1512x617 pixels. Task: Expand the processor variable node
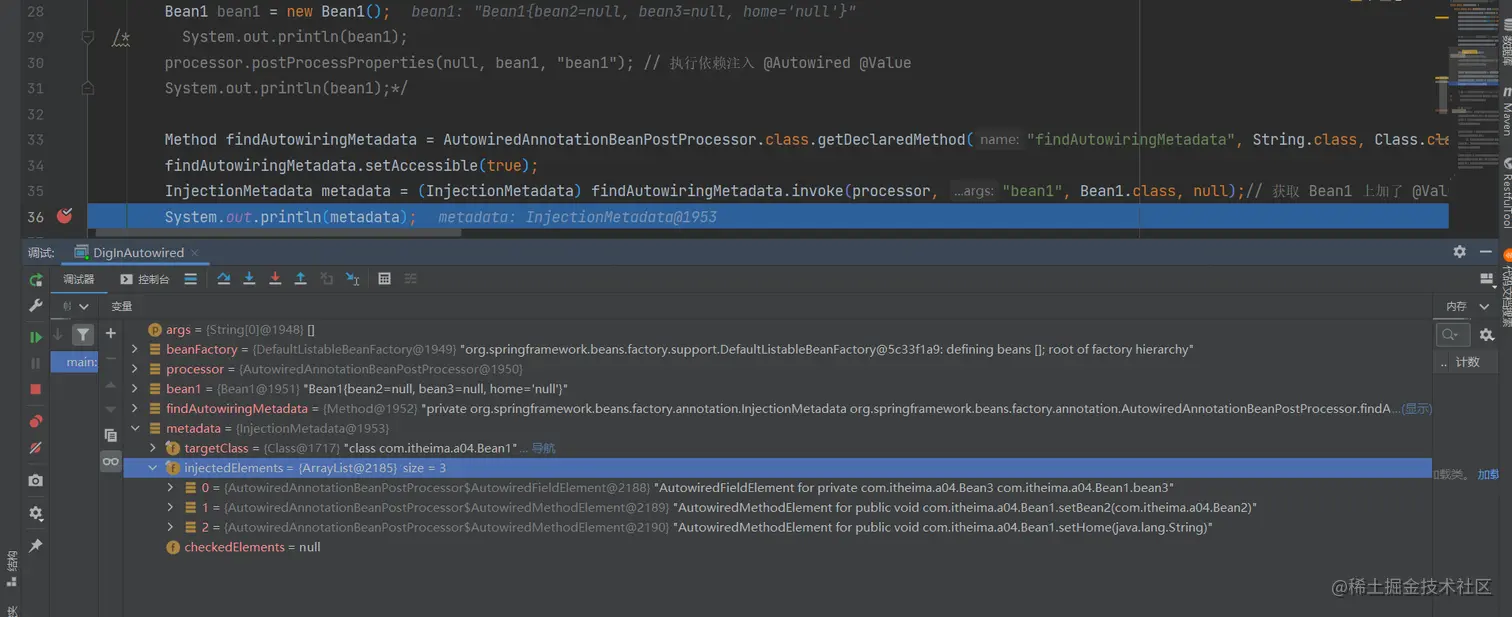tap(135, 369)
